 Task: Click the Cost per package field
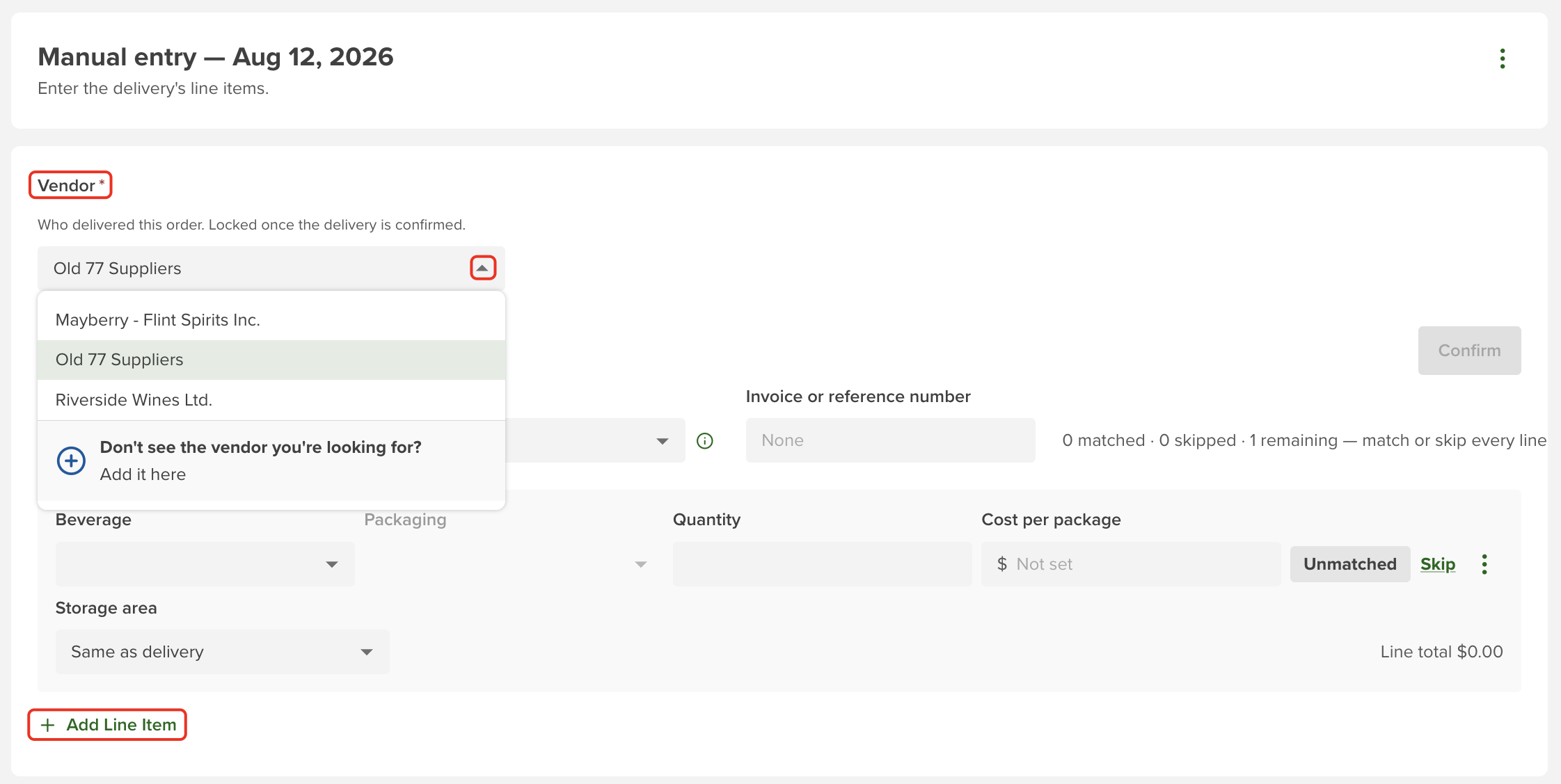(x=1131, y=564)
